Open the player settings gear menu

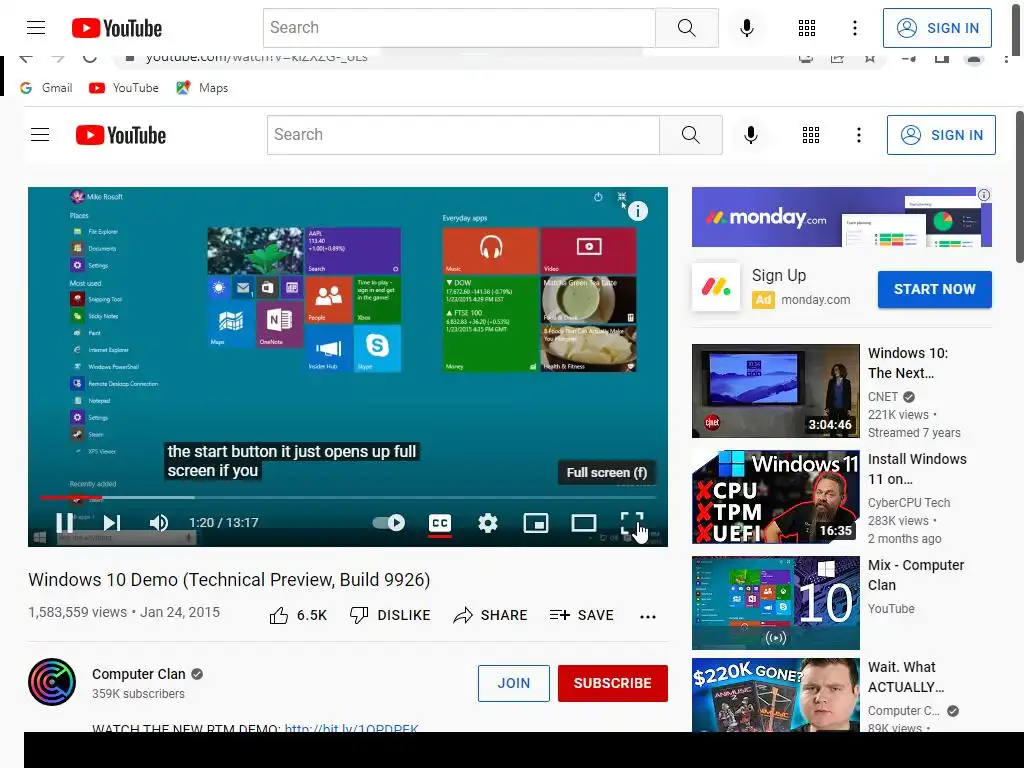pos(488,522)
